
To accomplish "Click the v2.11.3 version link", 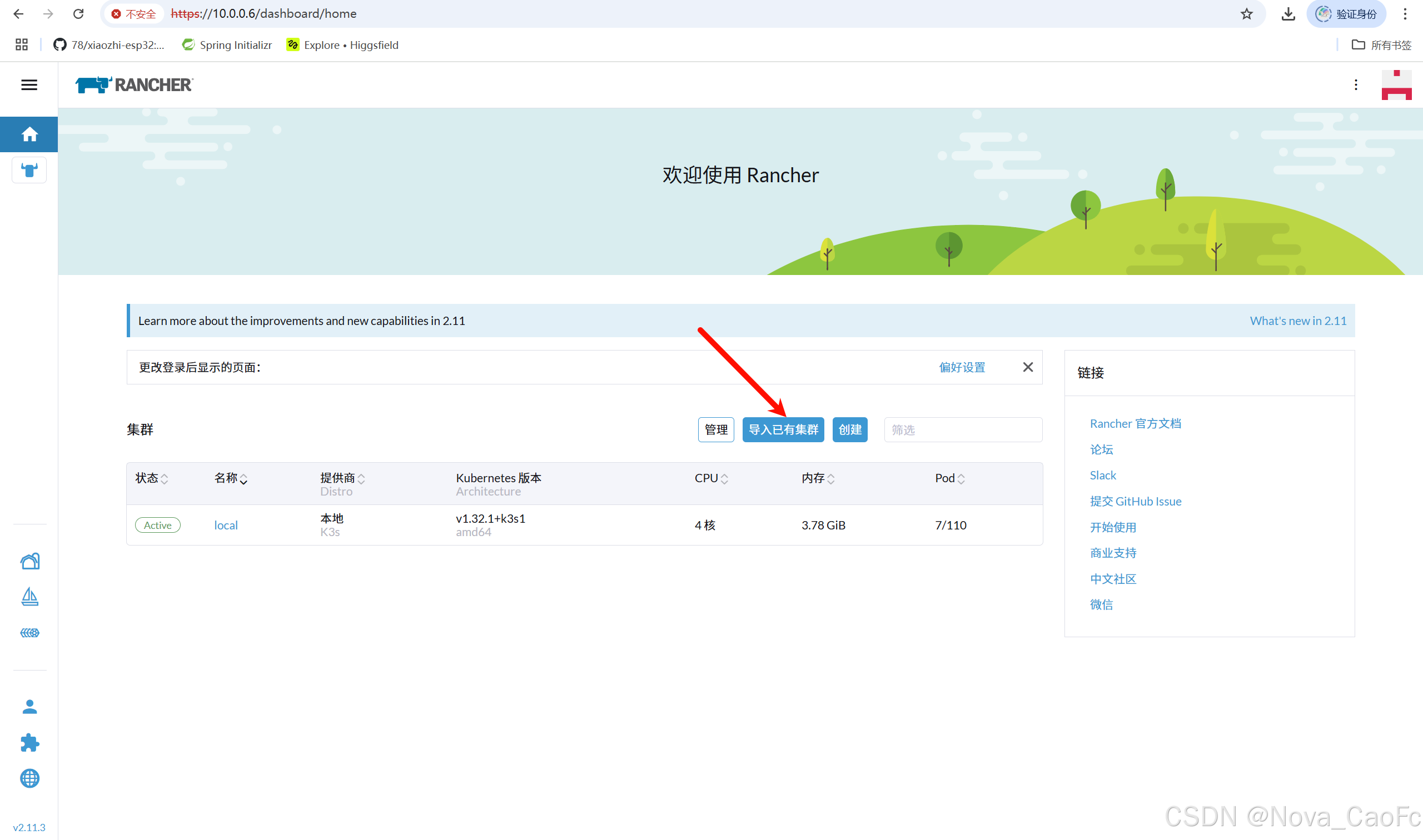I will (x=29, y=828).
